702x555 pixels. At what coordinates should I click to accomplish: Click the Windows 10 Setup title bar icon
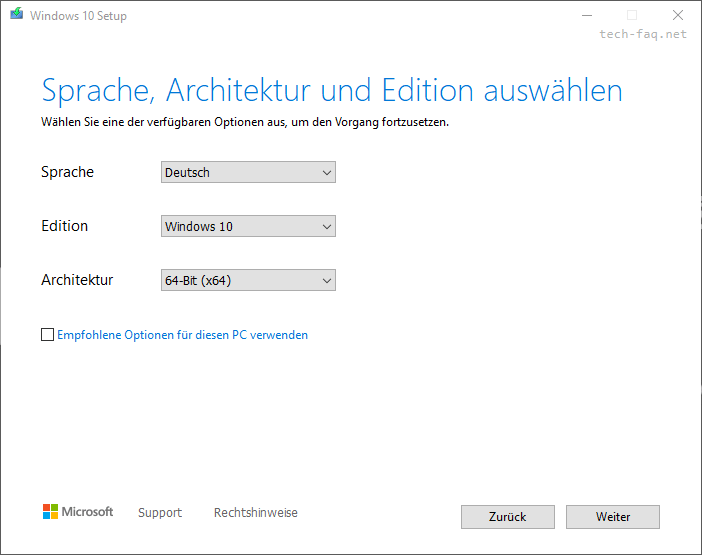pos(17,14)
